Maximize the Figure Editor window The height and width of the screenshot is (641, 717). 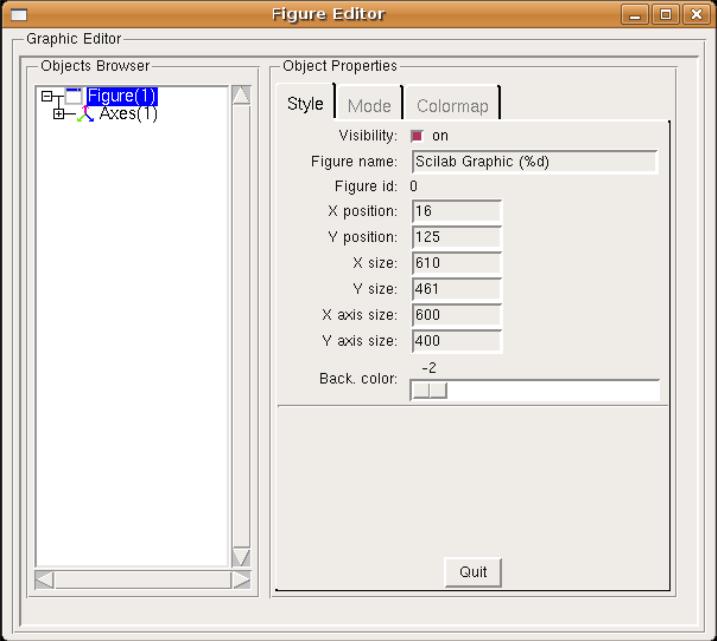pos(665,15)
